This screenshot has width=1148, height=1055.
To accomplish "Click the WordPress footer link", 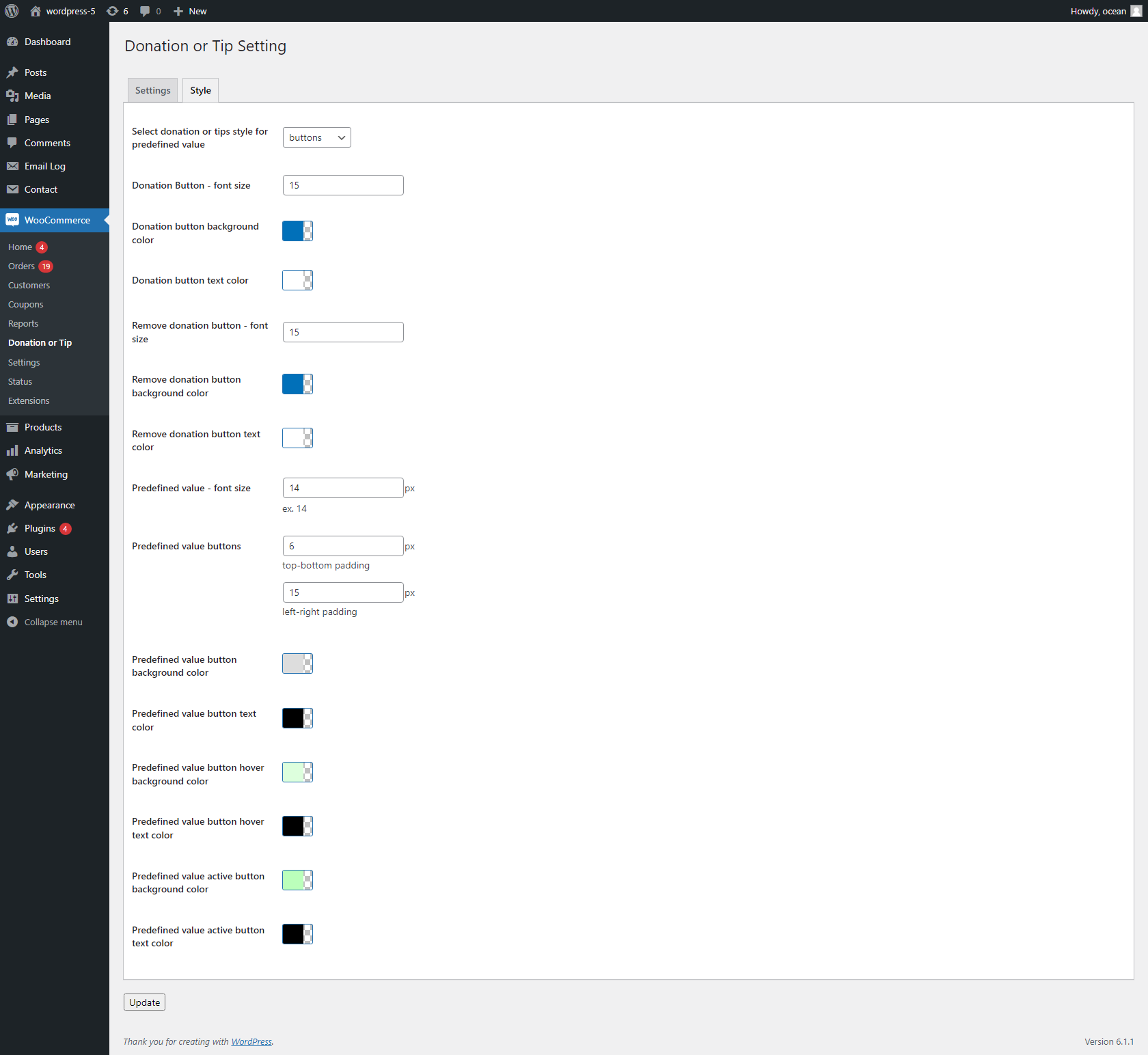I will tap(251, 1041).
